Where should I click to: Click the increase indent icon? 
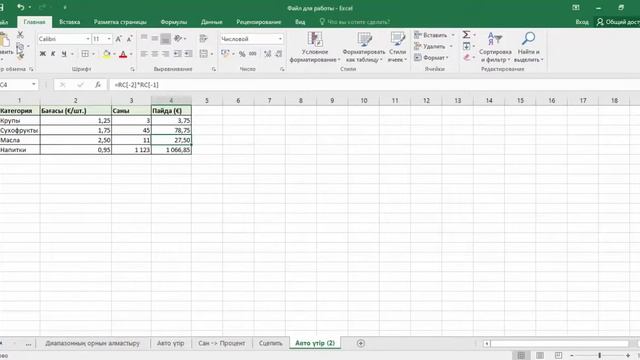point(188,54)
